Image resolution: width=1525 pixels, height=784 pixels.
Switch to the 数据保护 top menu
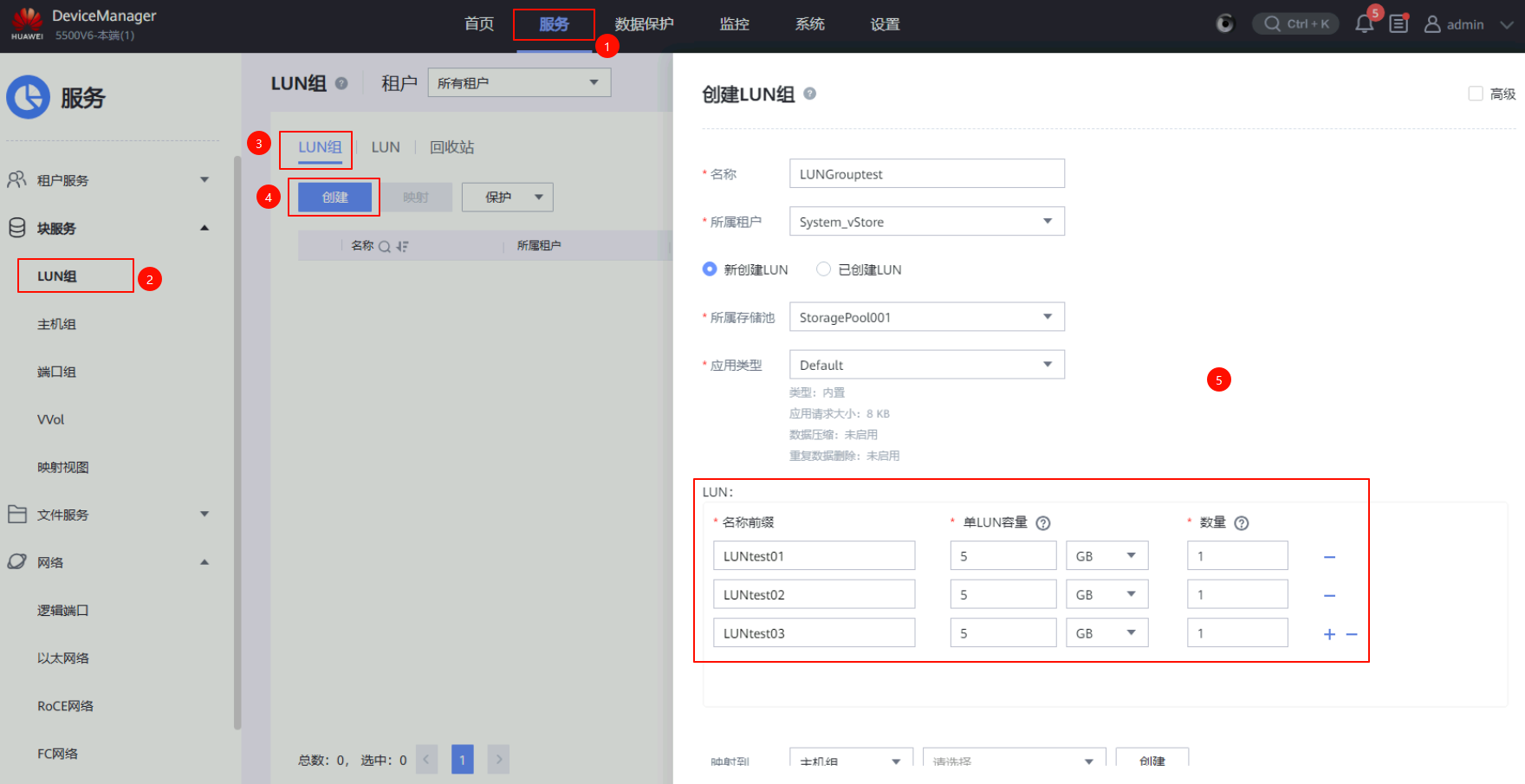click(x=644, y=24)
